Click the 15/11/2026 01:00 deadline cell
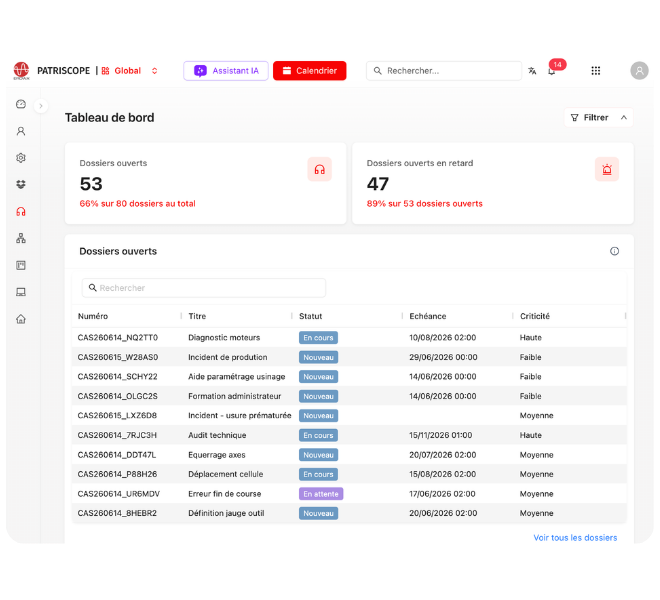Screen dimensions: 660x600 point(441,435)
